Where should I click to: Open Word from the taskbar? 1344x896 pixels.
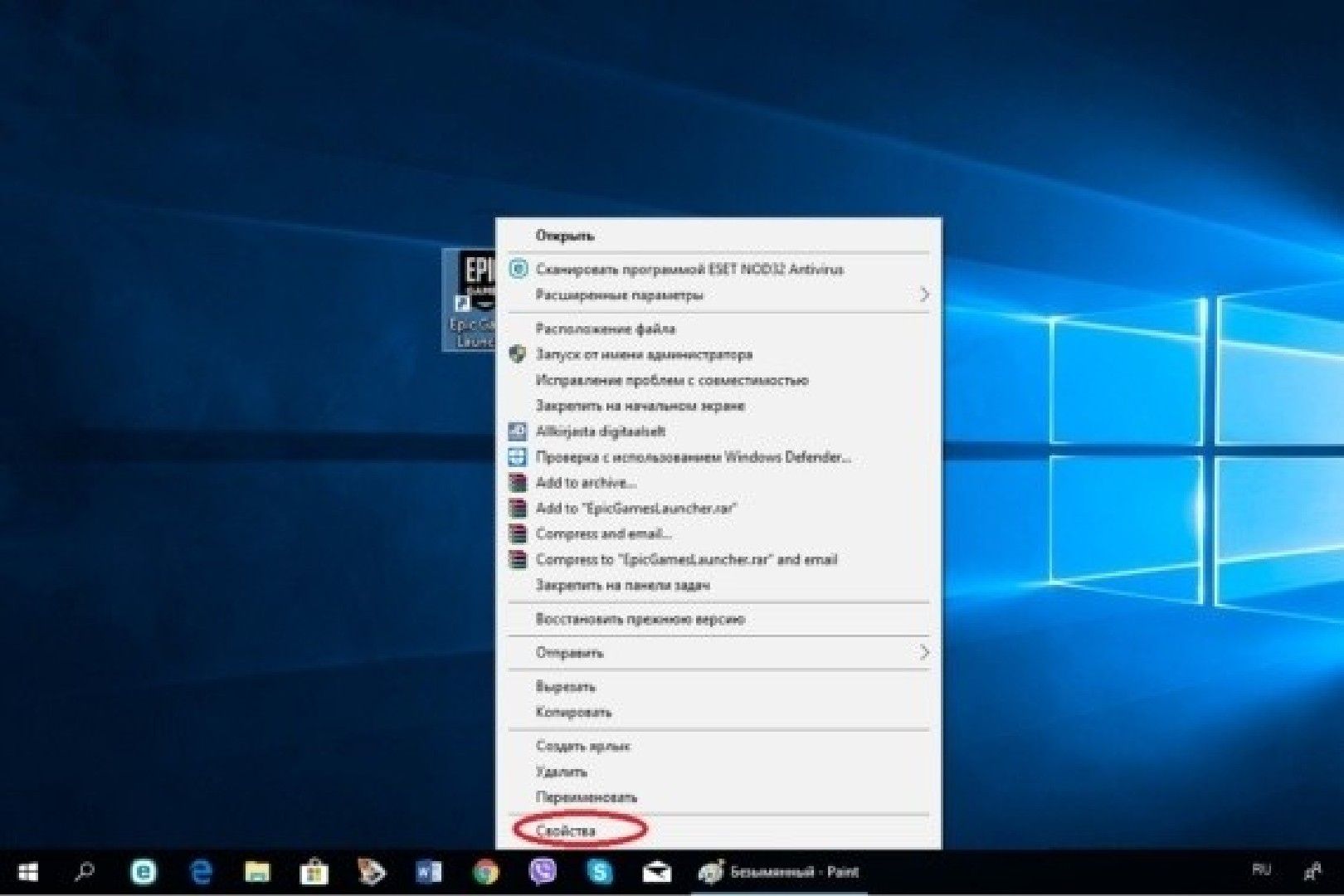429,872
